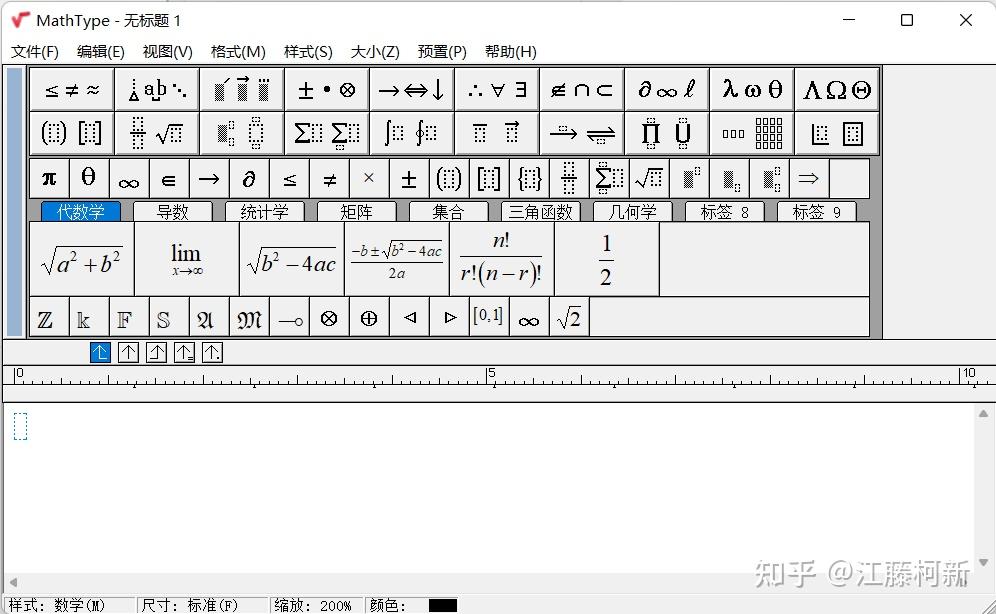This screenshot has height=614, width=996.
Task: Switch to the 矩阵 tab
Action: click(356, 211)
